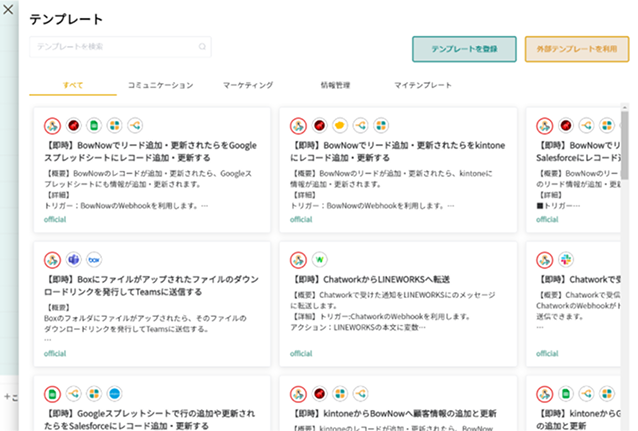Click branch icon in Salesforce BowNow card

coord(586,125)
